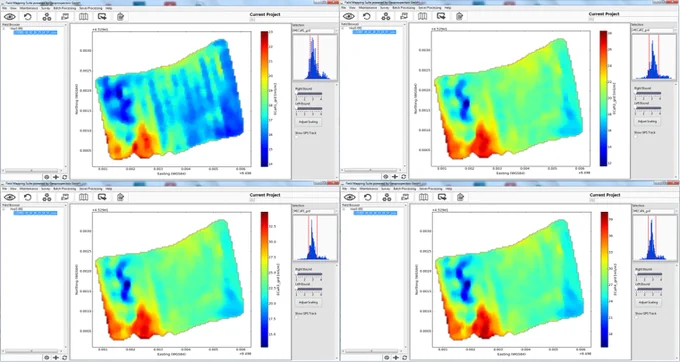Open the Selection dropdown in bottom-right window
The image size is (680, 362).
(x=655, y=211)
